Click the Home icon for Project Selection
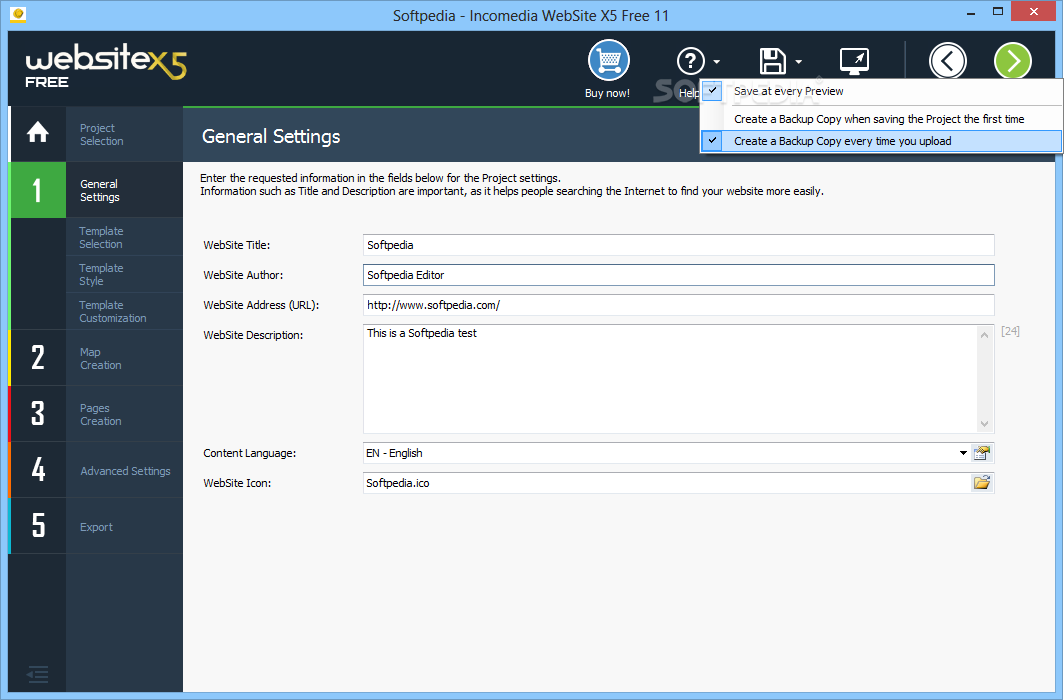 (38, 134)
